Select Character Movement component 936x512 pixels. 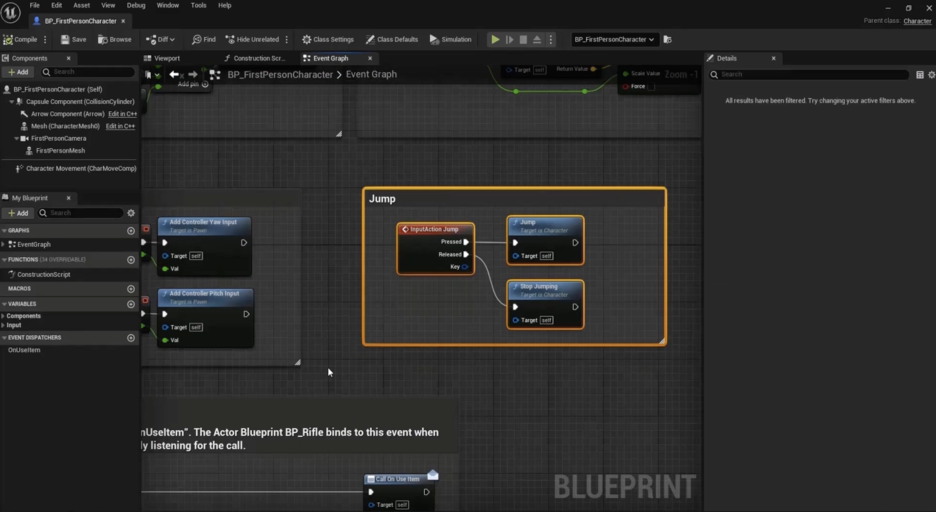(81, 168)
